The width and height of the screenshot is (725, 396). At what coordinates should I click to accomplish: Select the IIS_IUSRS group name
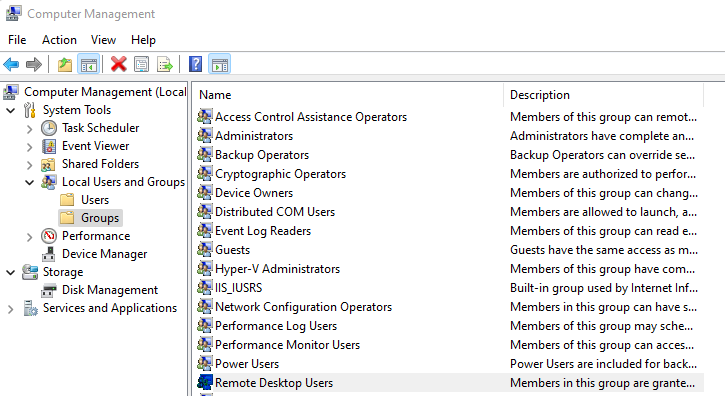tap(239, 288)
